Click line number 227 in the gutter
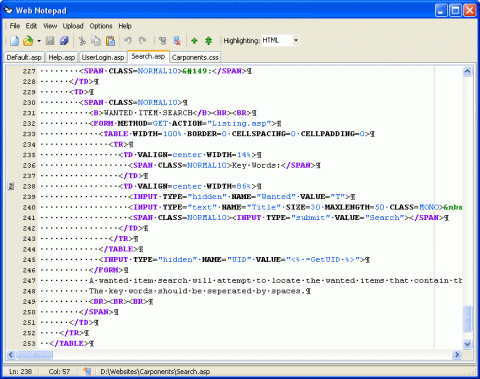Image resolution: width=480 pixels, height=379 pixels. coord(29,71)
